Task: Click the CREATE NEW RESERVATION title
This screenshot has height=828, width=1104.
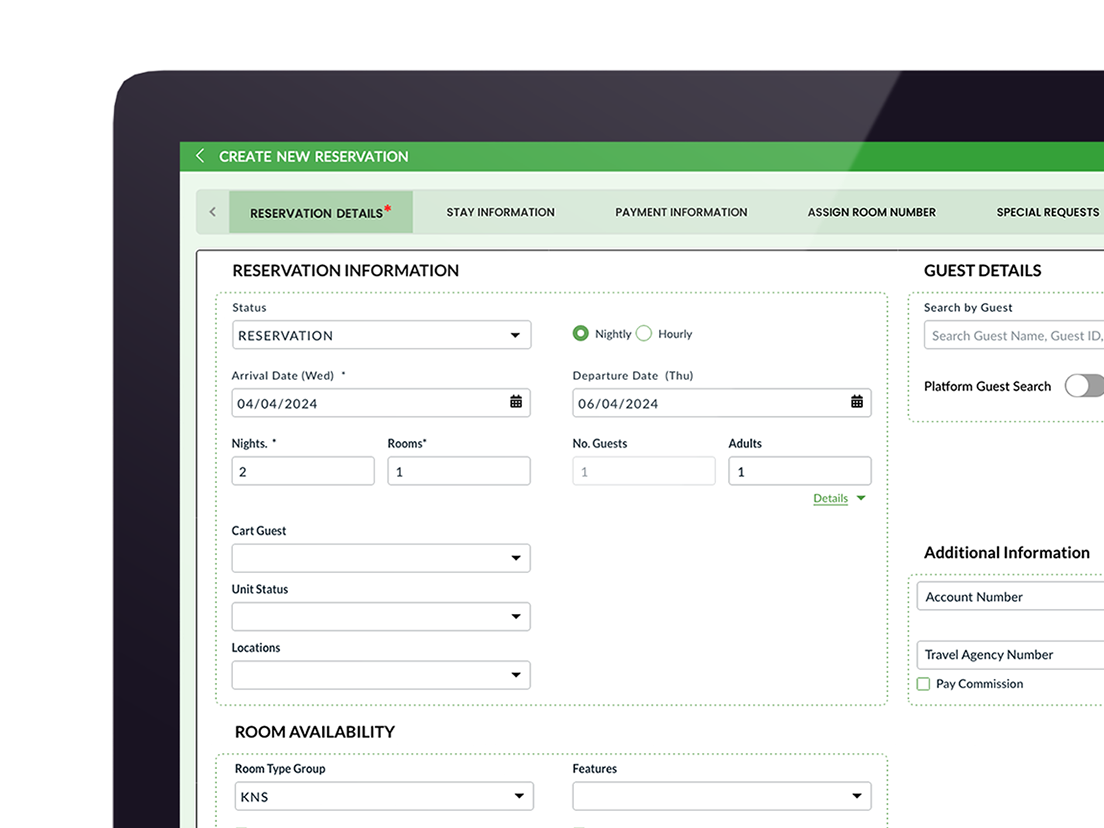Action: (313, 156)
